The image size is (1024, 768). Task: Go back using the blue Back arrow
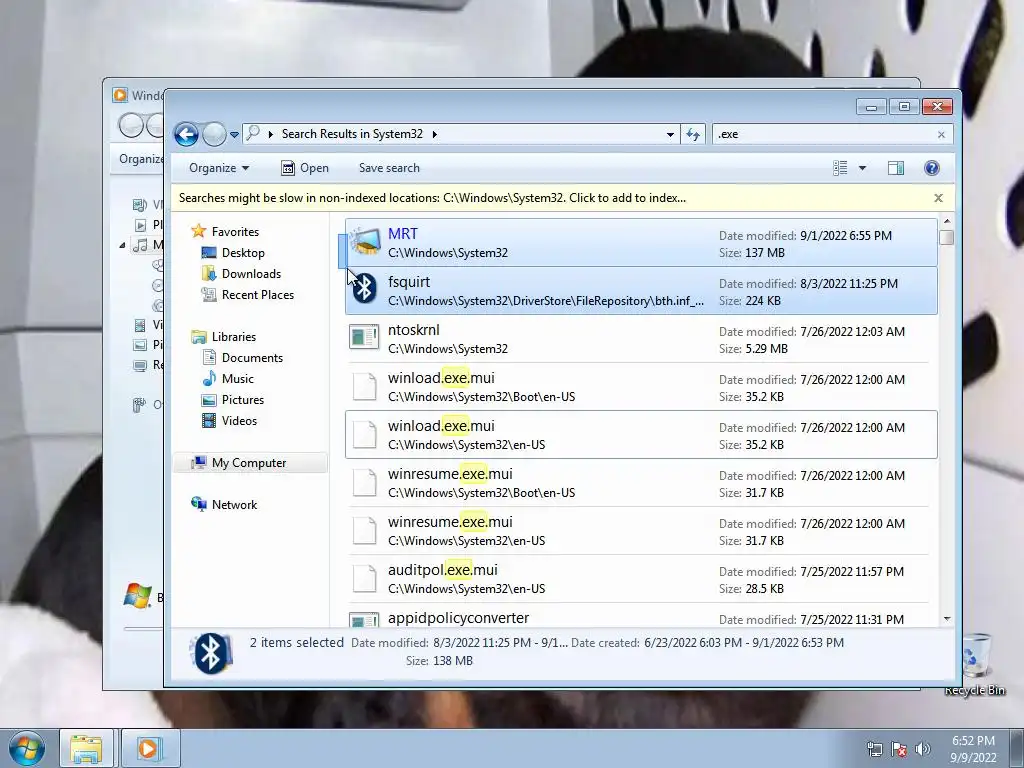click(x=186, y=135)
